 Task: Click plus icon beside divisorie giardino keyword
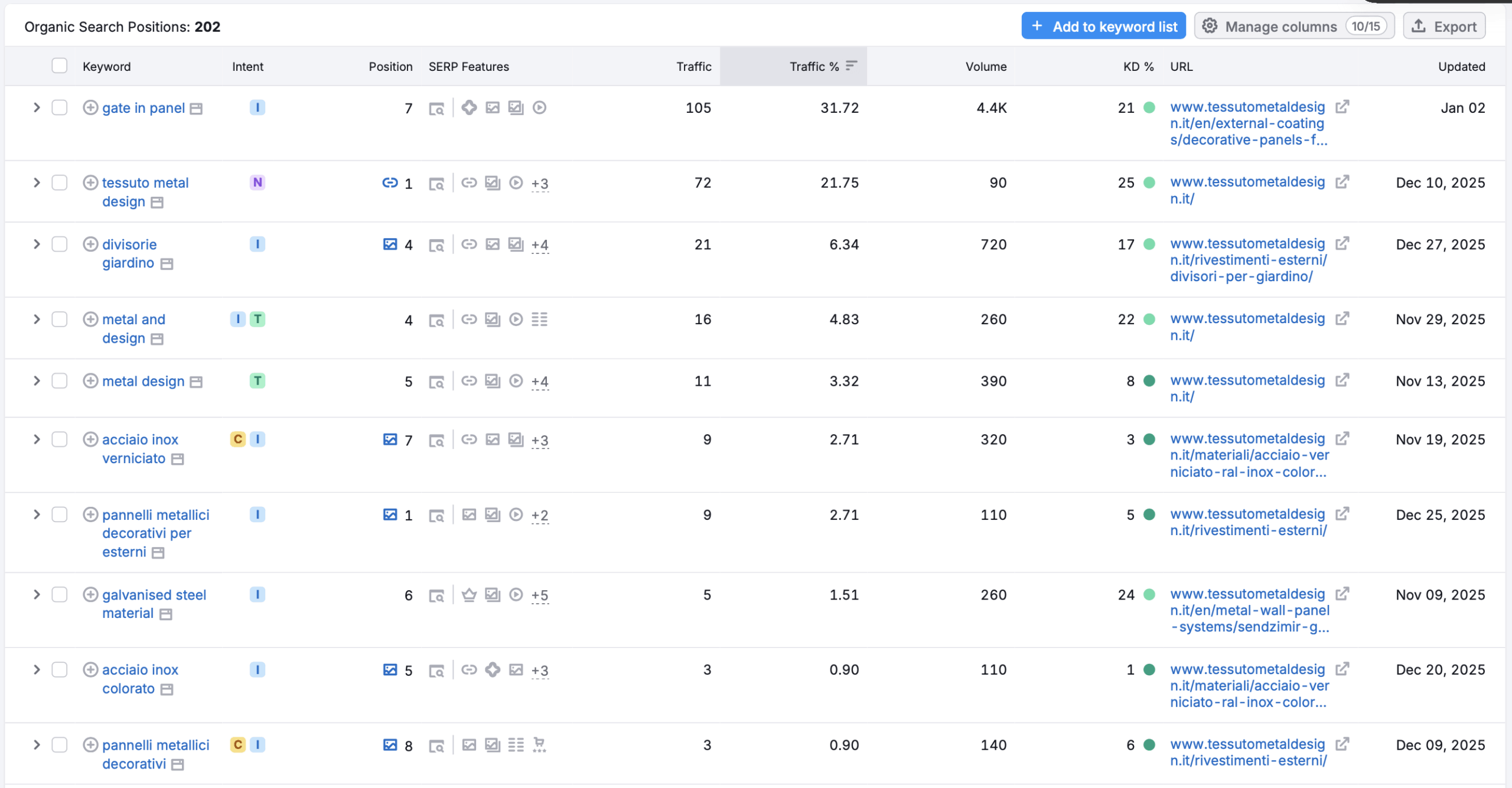coord(90,244)
